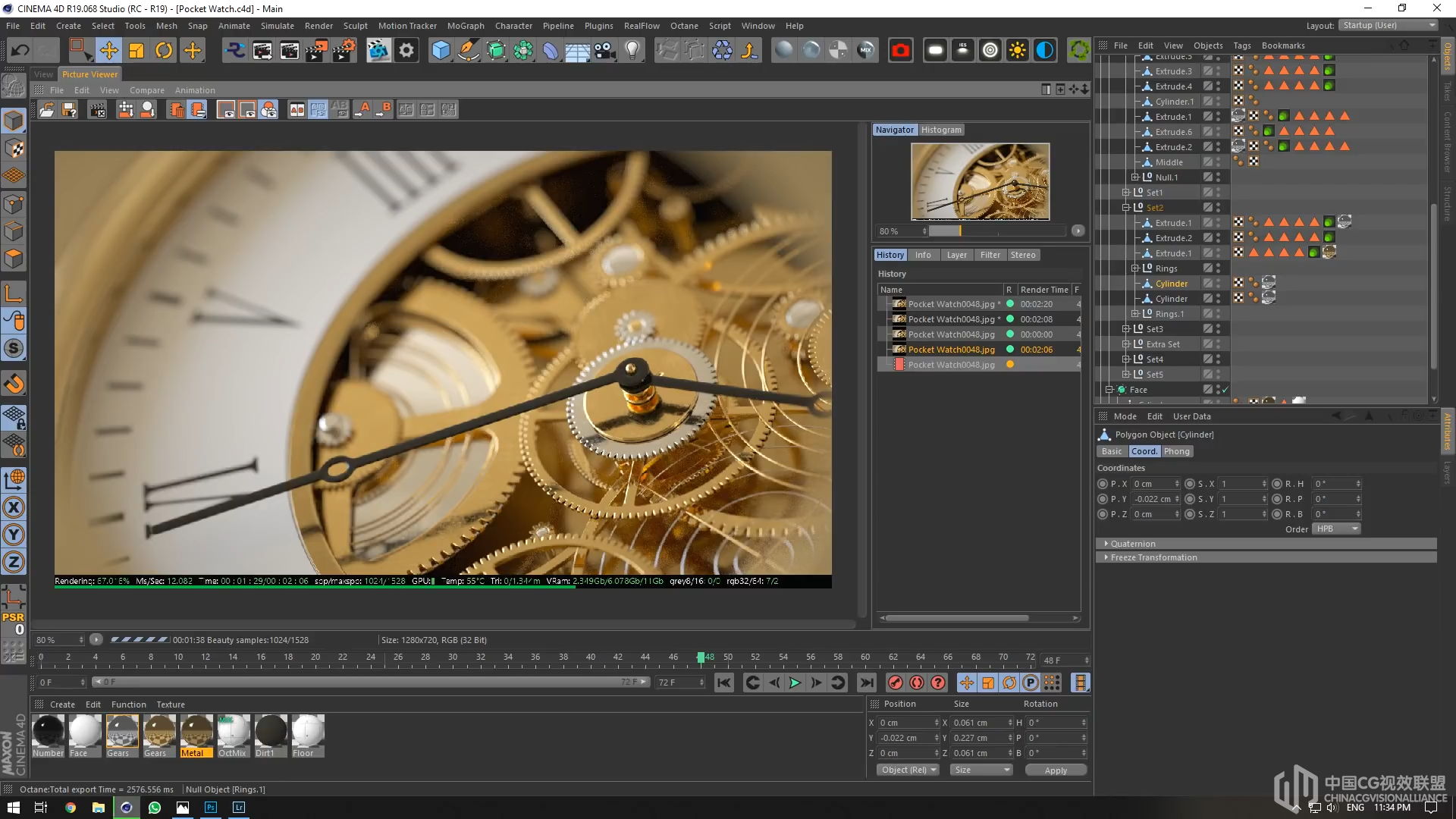Adjust the Navigator zoom slider
This screenshot has width=1456, height=819.
point(997,231)
